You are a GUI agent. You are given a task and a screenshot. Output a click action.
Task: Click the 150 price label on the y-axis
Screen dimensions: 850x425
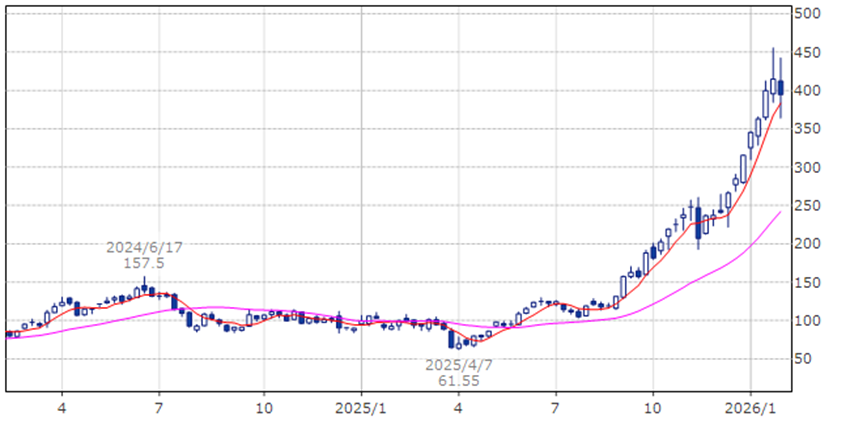pos(807,283)
